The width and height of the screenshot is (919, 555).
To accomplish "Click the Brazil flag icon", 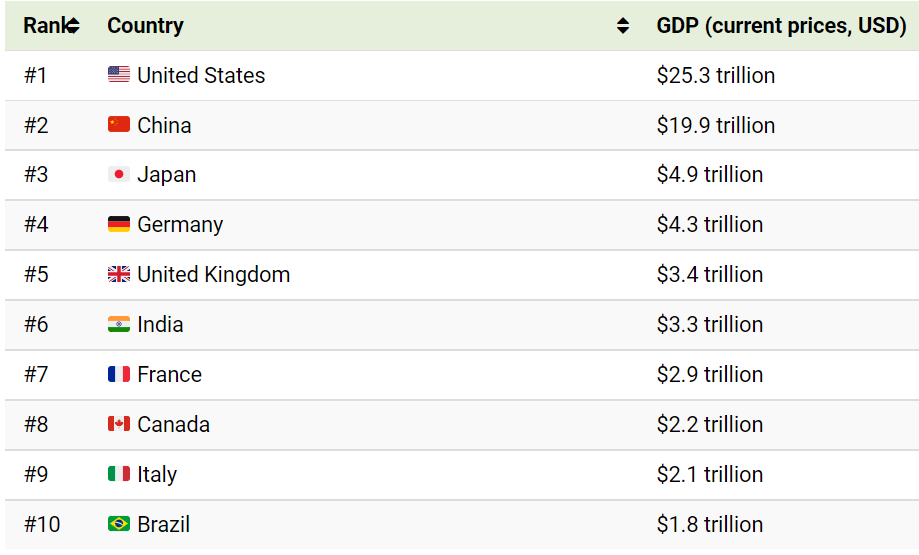I will [x=119, y=524].
